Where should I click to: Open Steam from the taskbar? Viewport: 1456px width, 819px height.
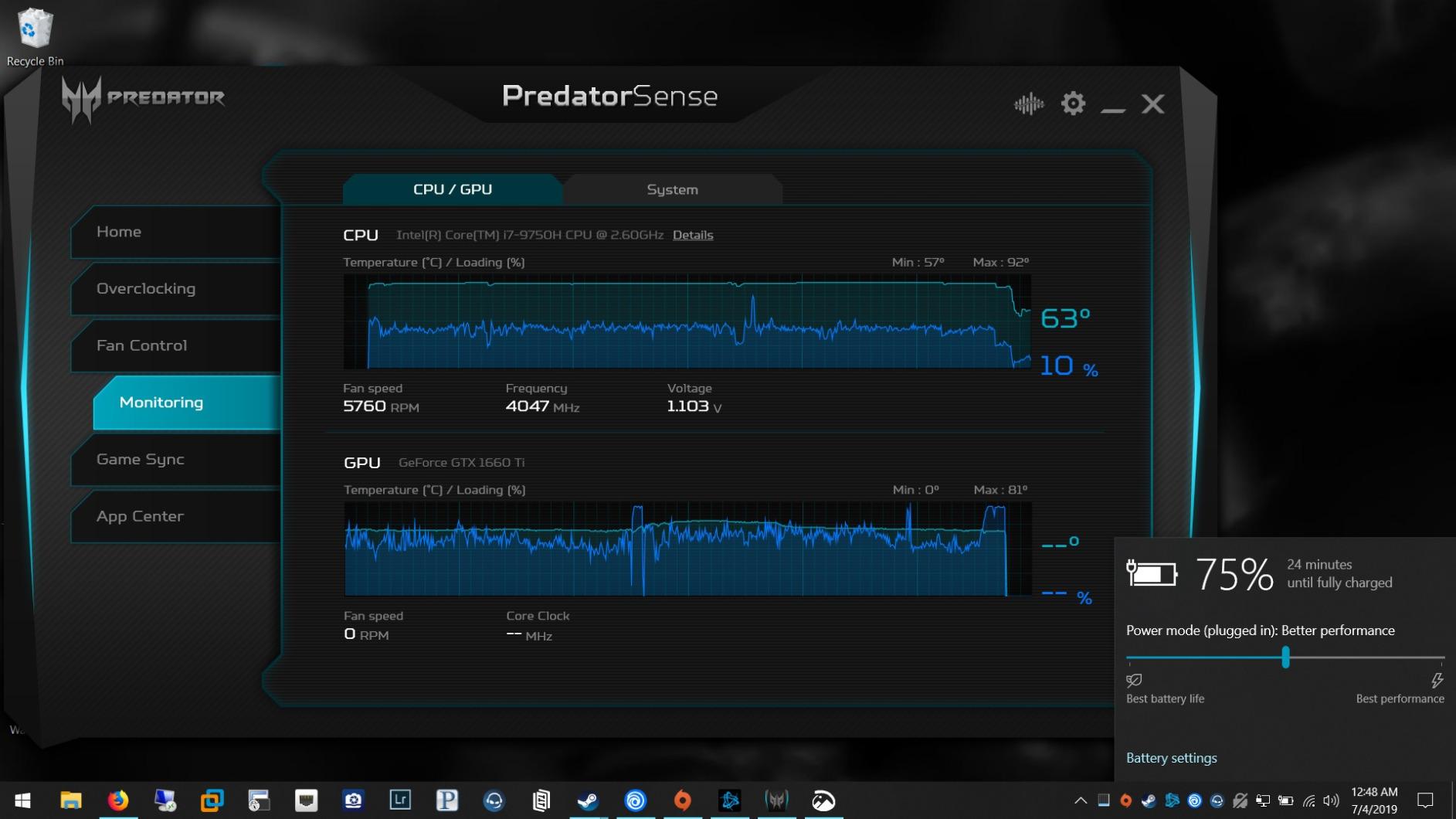click(x=588, y=800)
